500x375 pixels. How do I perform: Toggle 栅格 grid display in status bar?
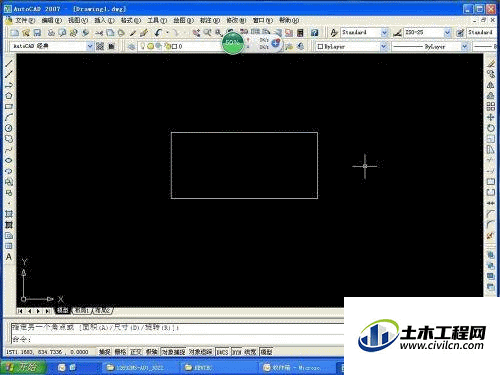click(x=120, y=352)
